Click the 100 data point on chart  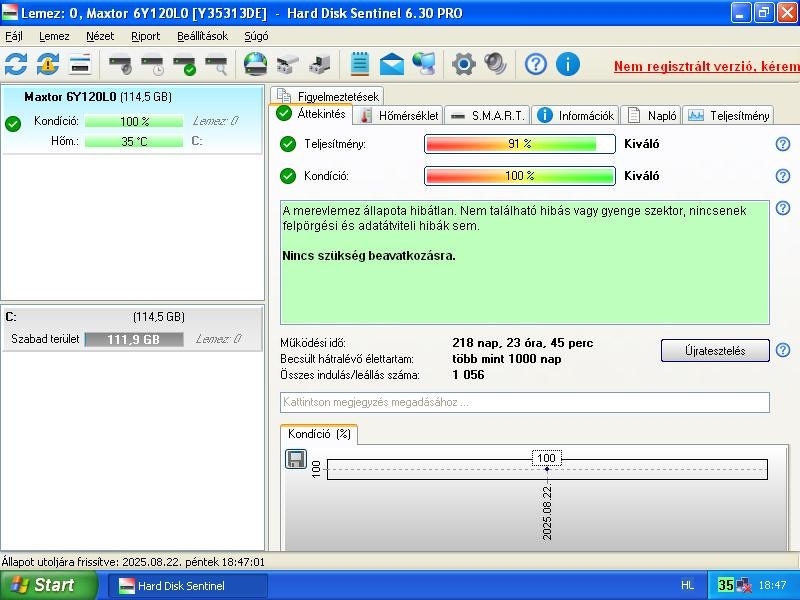click(x=547, y=469)
